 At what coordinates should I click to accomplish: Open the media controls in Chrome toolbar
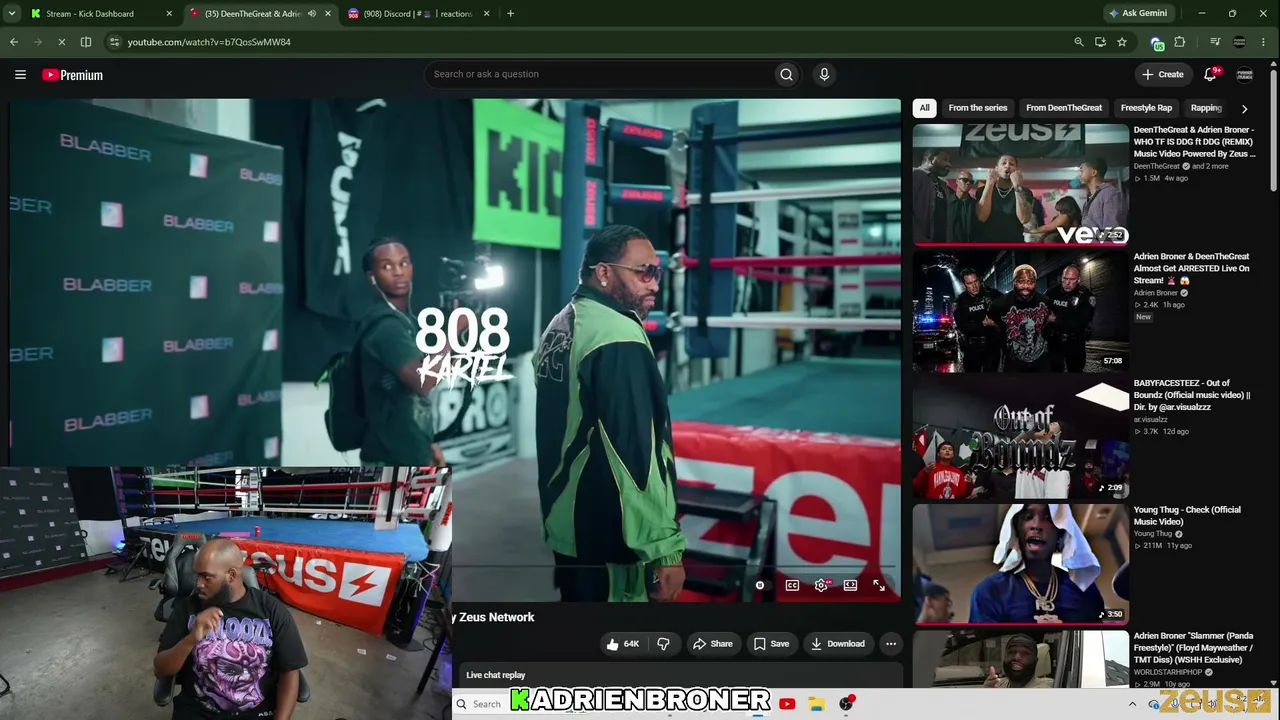click(1215, 42)
